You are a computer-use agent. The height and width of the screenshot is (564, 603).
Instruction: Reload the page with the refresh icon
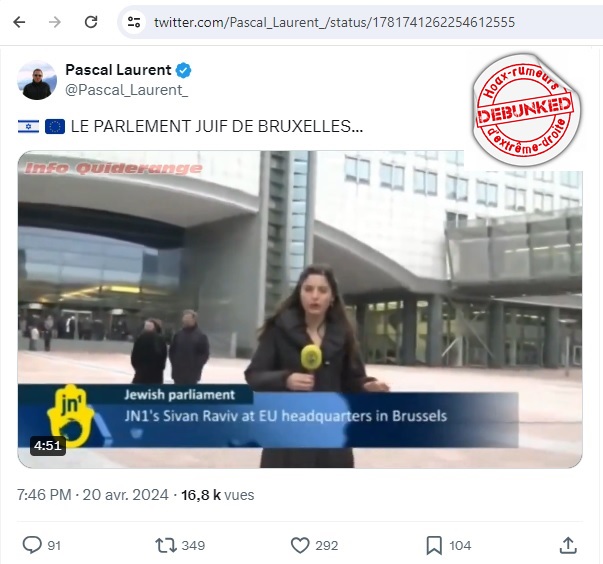click(91, 22)
